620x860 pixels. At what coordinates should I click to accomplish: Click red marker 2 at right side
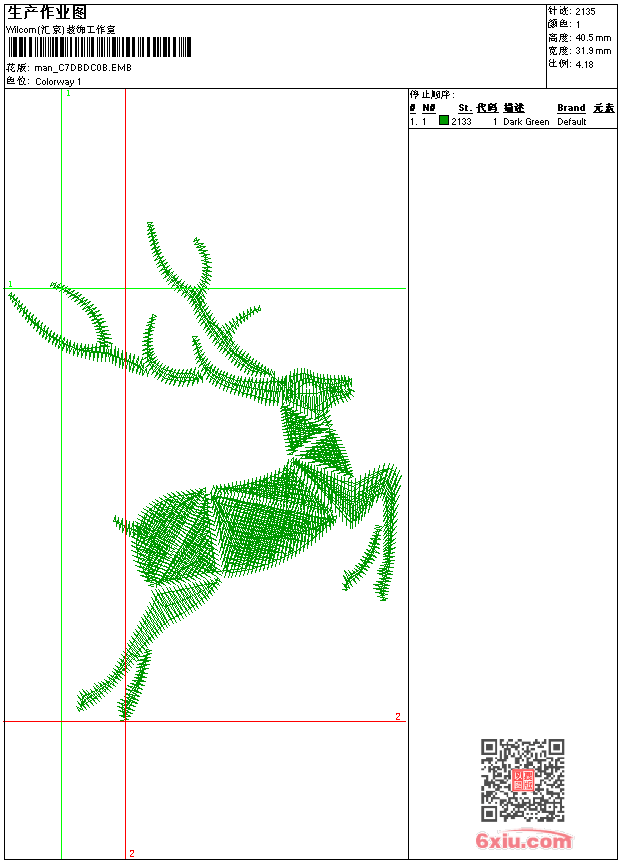tap(397, 716)
